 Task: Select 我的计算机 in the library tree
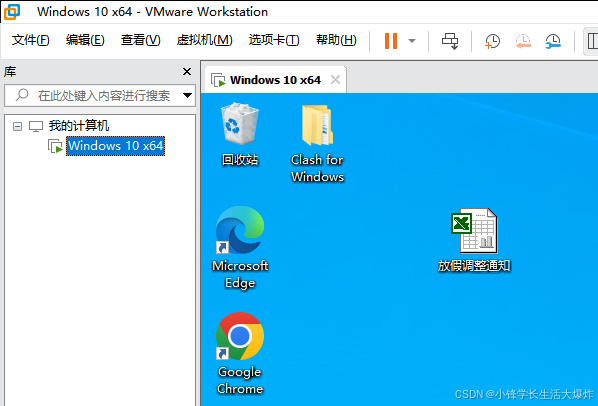tap(79, 126)
